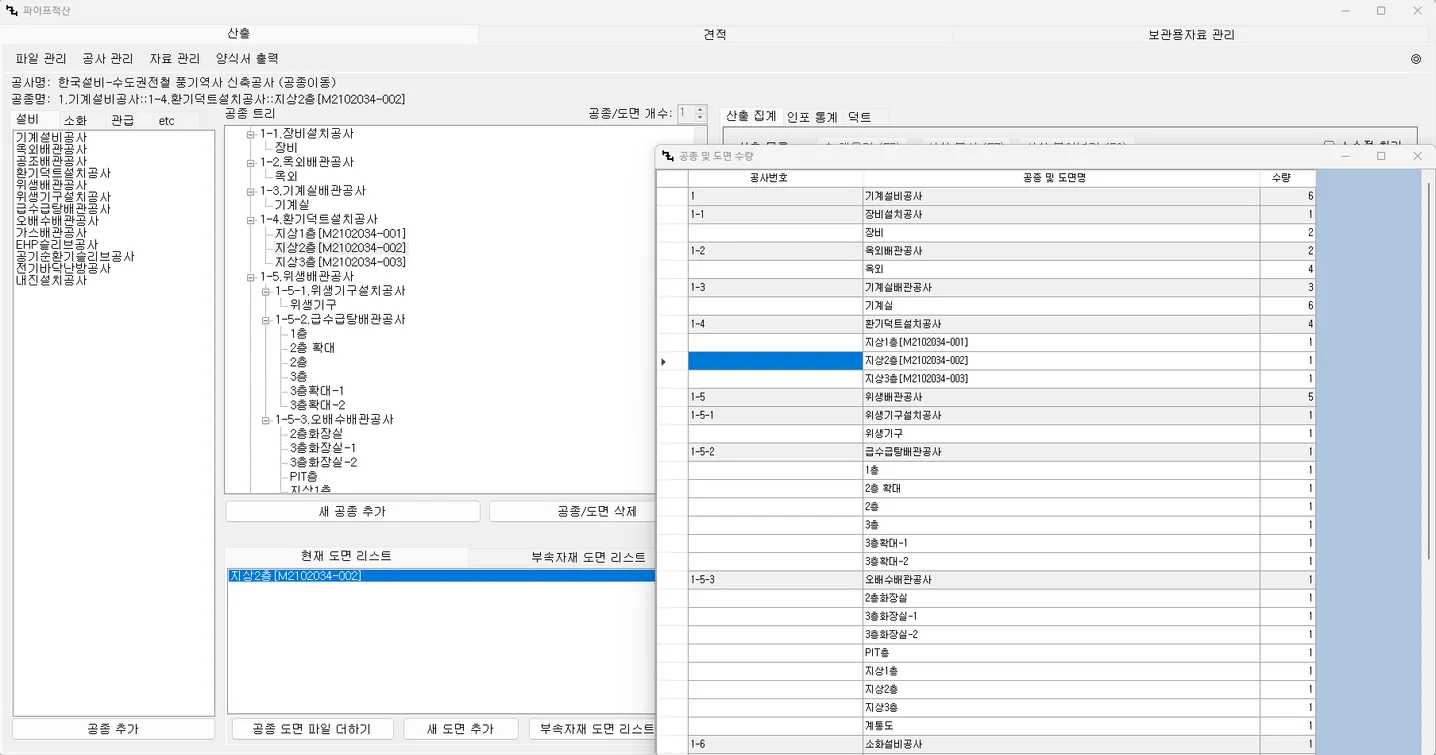The width and height of the screenshot is (1436, 755).
Task: Click the 지상1층 [M2102034-001] table cell
Action: tap(1061, 342)
